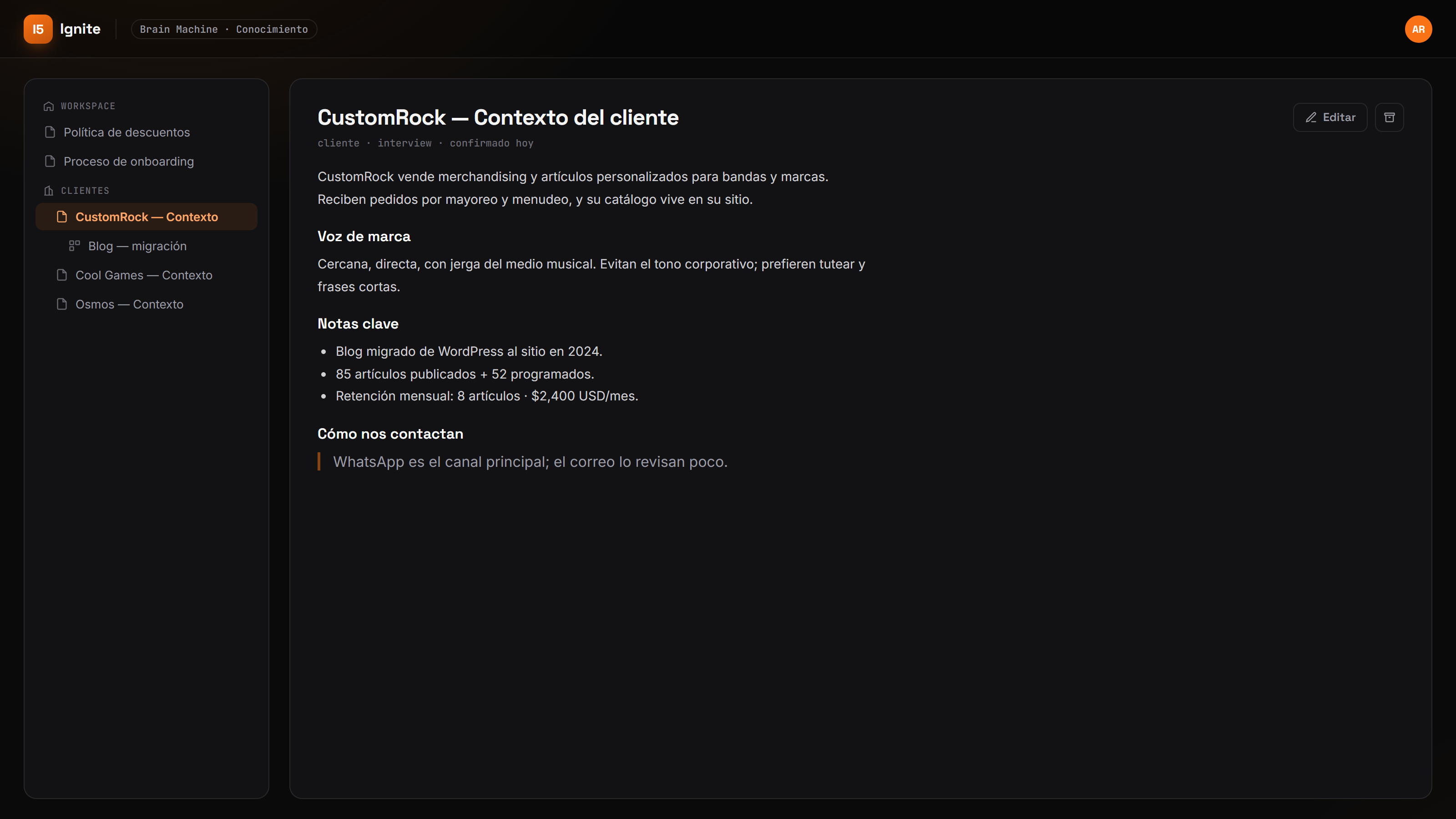
Task: Click the CLIENTES section header
Action: (x=86, y=191)
